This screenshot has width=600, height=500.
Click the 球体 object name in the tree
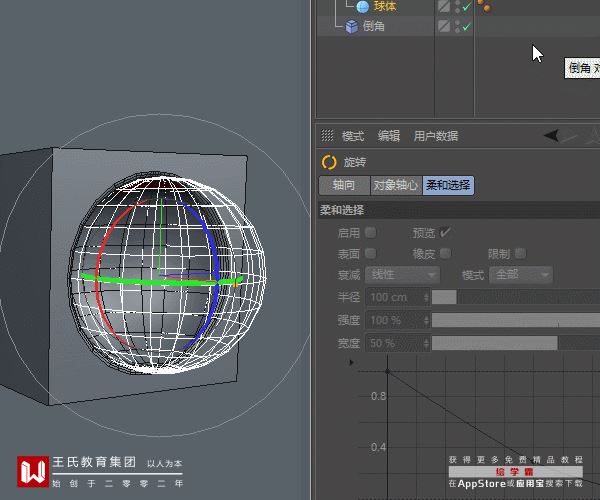[x=385, y=6]
